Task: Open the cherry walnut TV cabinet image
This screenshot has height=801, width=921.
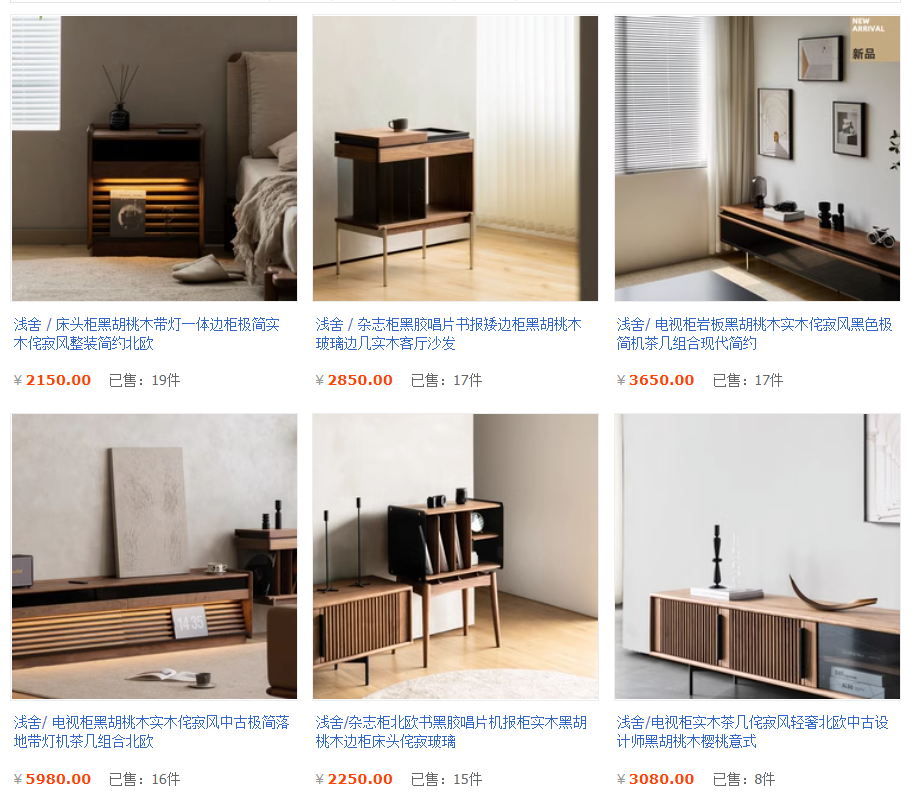Action: pos(757,556)
